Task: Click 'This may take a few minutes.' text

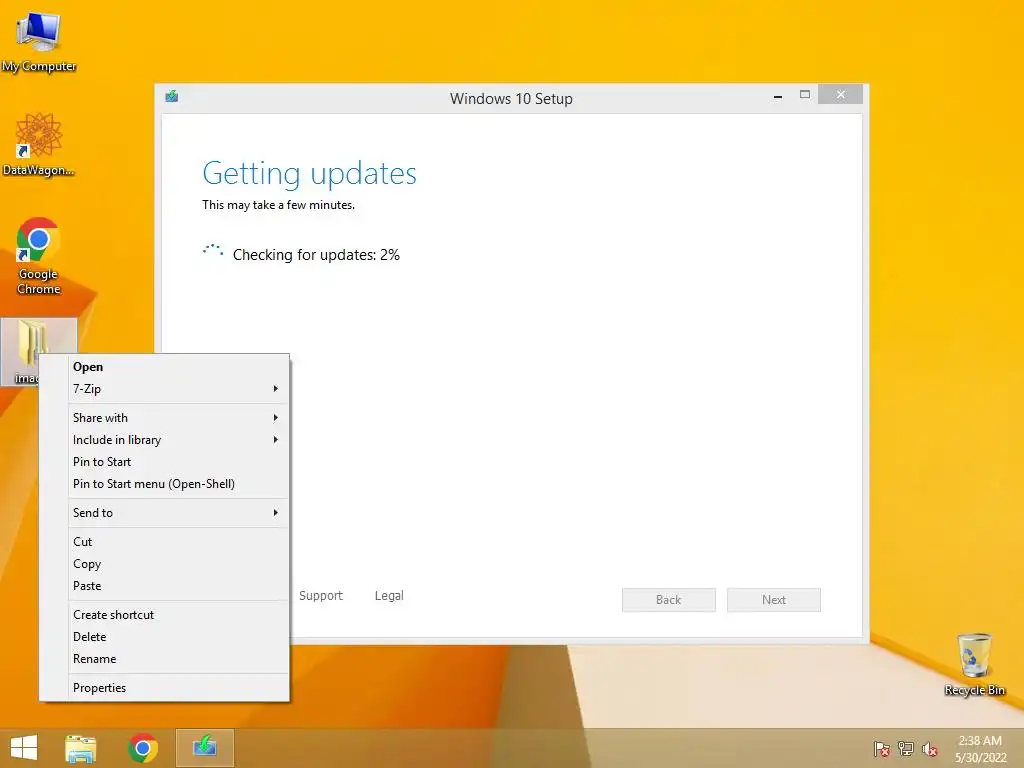Action: click(x=279, y=205)
